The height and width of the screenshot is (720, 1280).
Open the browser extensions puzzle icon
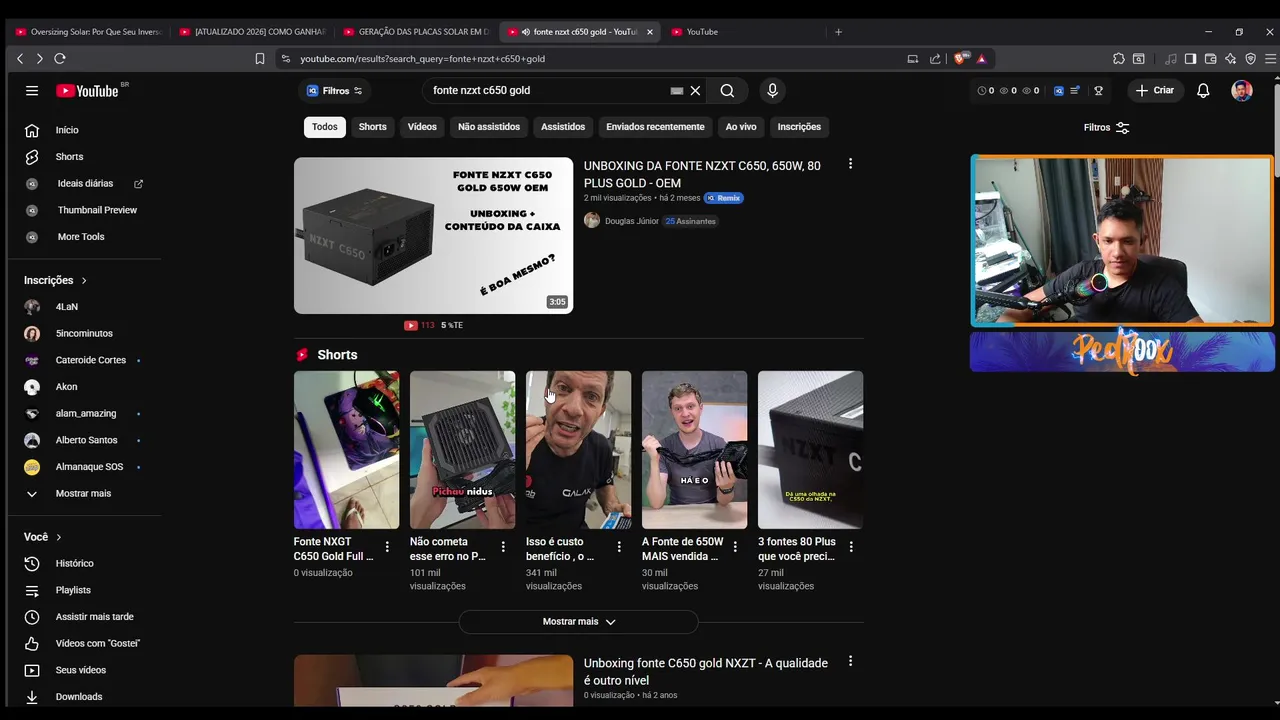pyautogui.click(x=1119, y=59)
